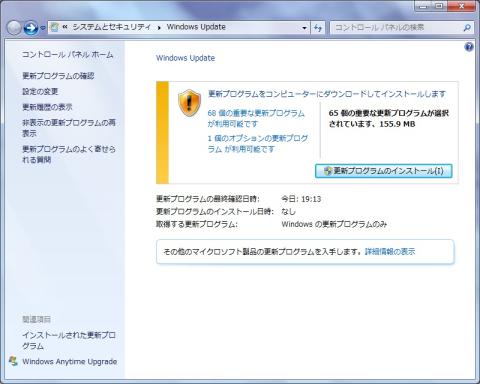Click the yellow warning shield icon

pyautogui.click(x=189, y=102)
